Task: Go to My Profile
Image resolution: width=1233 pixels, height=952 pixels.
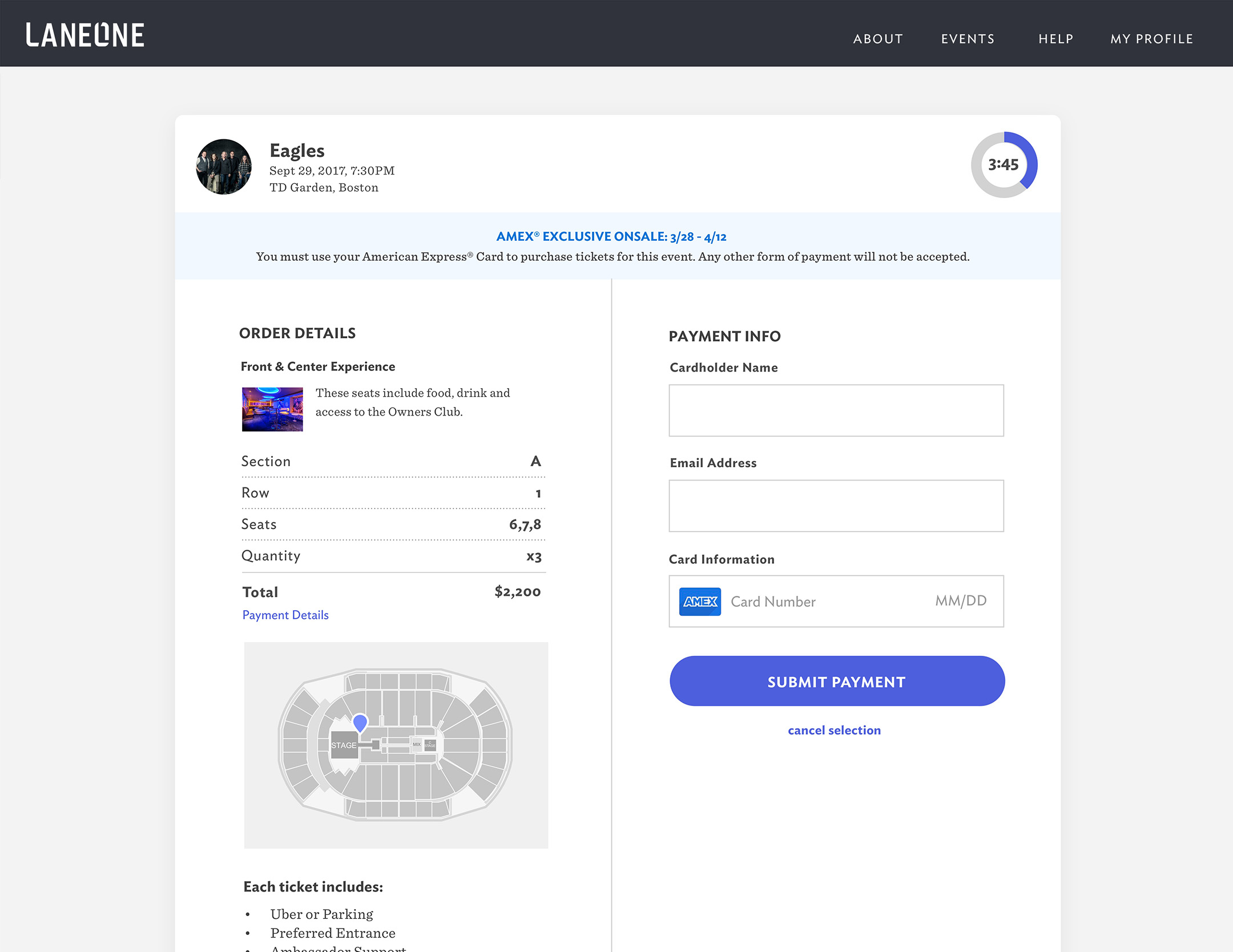Action: point(1151,39)
